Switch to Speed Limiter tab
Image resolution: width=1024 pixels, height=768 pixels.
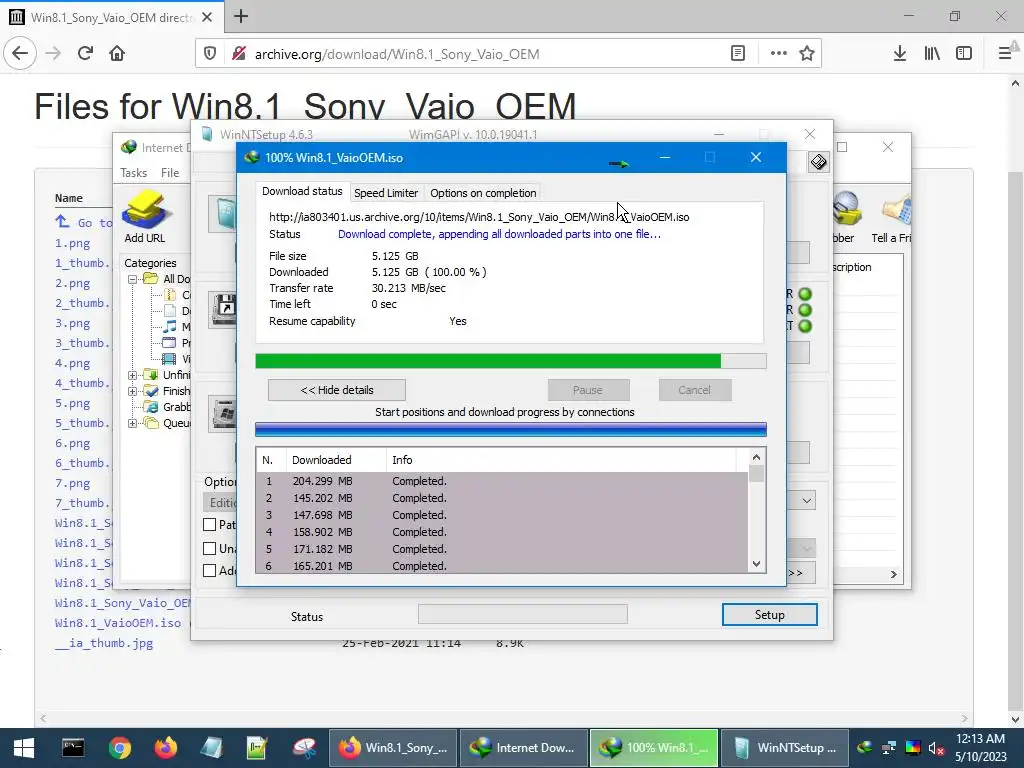pyautogui.click(x=385, y=193)
